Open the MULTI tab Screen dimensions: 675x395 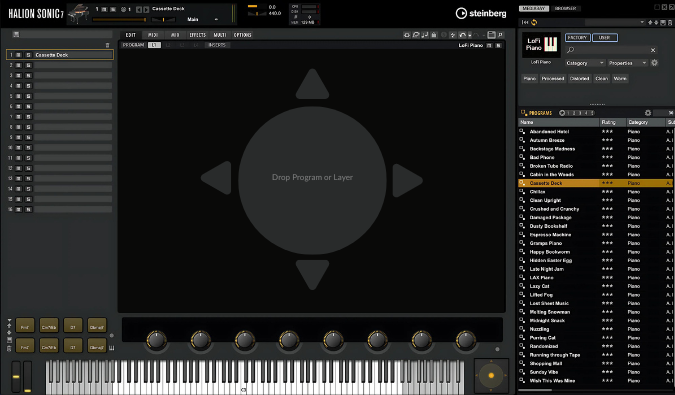pos(220,35)
